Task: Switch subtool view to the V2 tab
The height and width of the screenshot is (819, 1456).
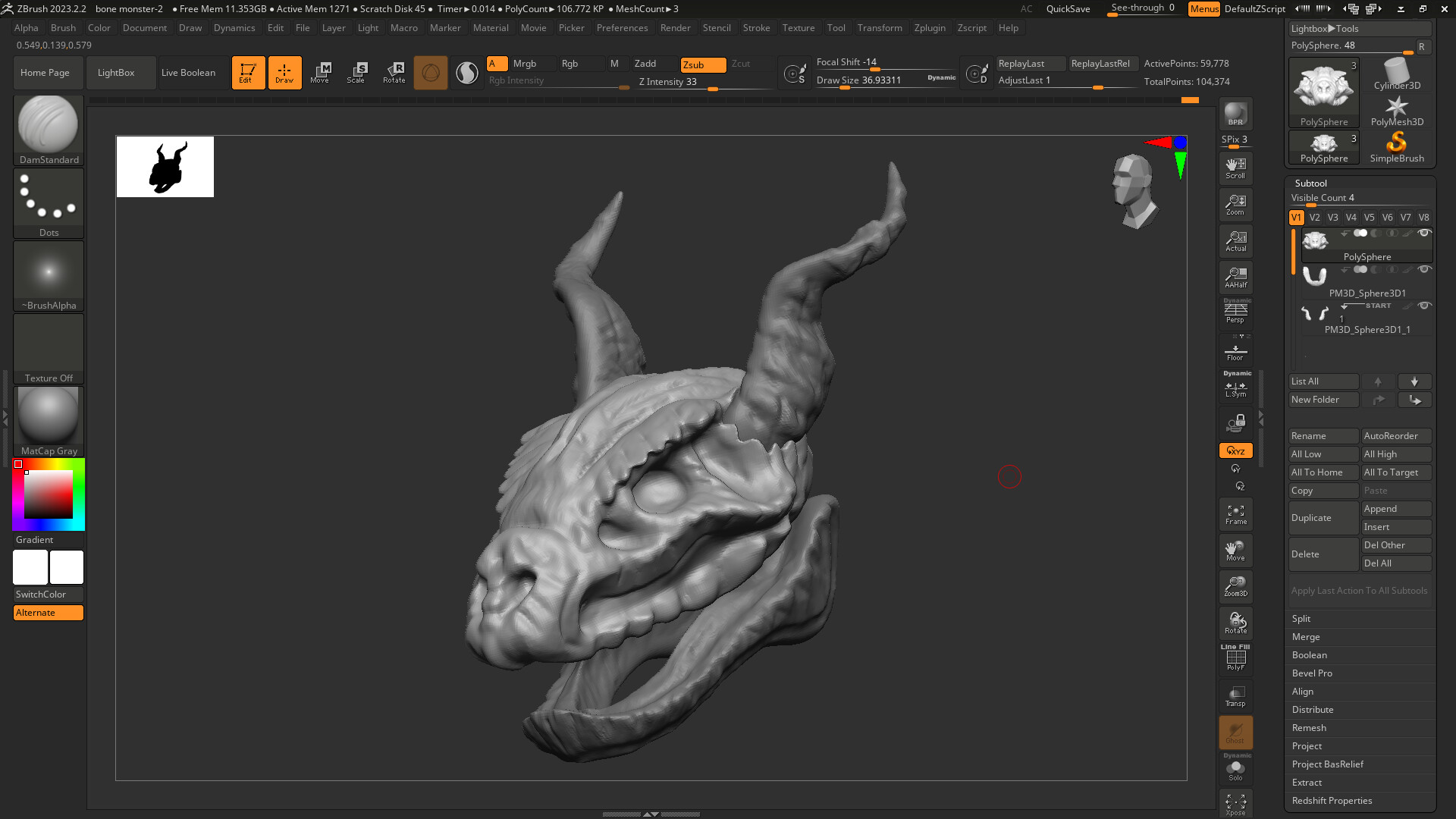Action: click(x=1315, y=217)
